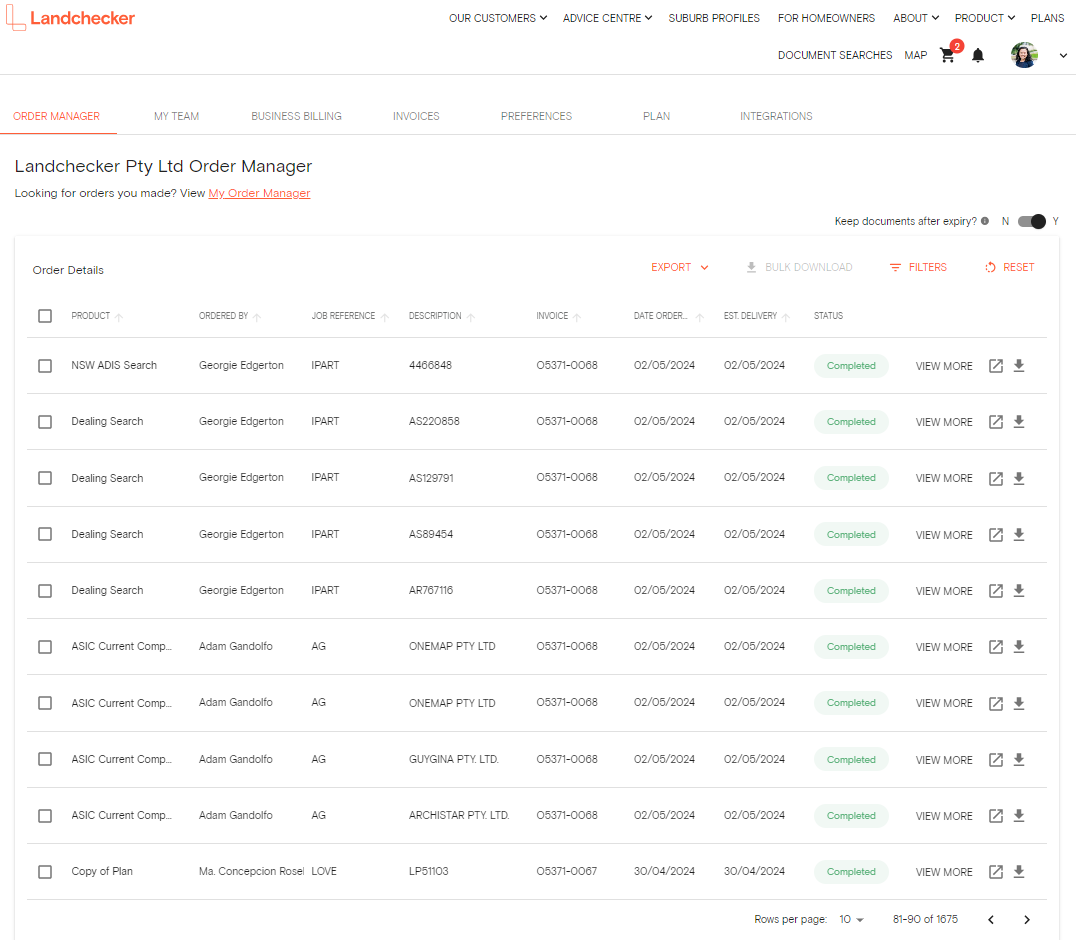The width and height of the screenshot is (1076, 940).
Task: Expand the About menu
Action: (915, 18)
